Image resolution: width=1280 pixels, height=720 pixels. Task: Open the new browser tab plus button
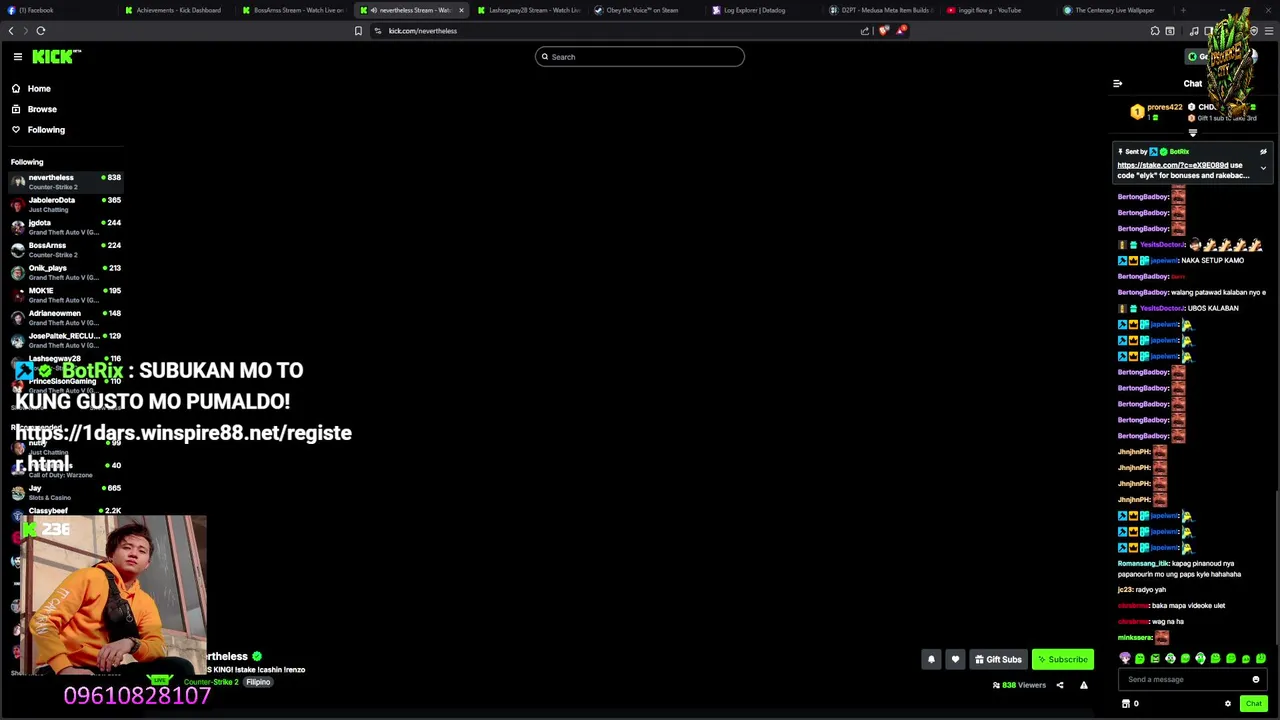point(1183,10)
